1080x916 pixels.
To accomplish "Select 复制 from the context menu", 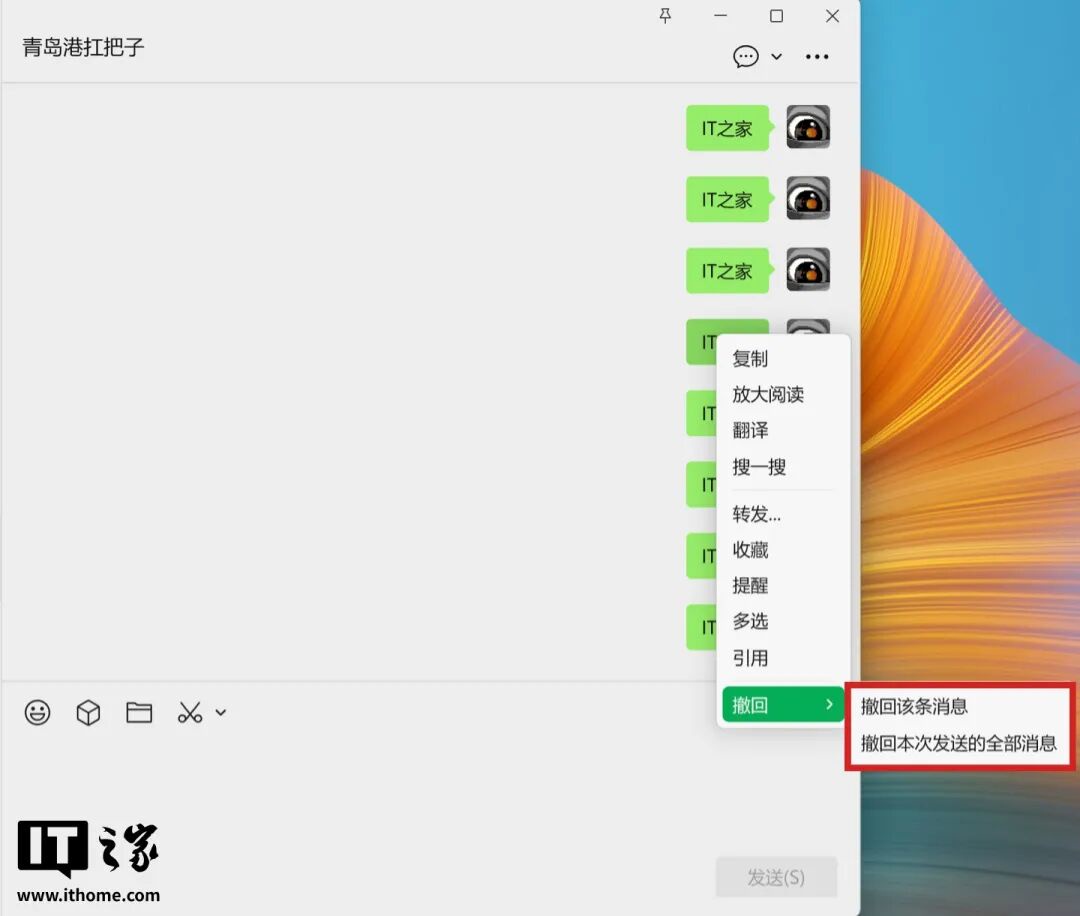I will (750, 359).
